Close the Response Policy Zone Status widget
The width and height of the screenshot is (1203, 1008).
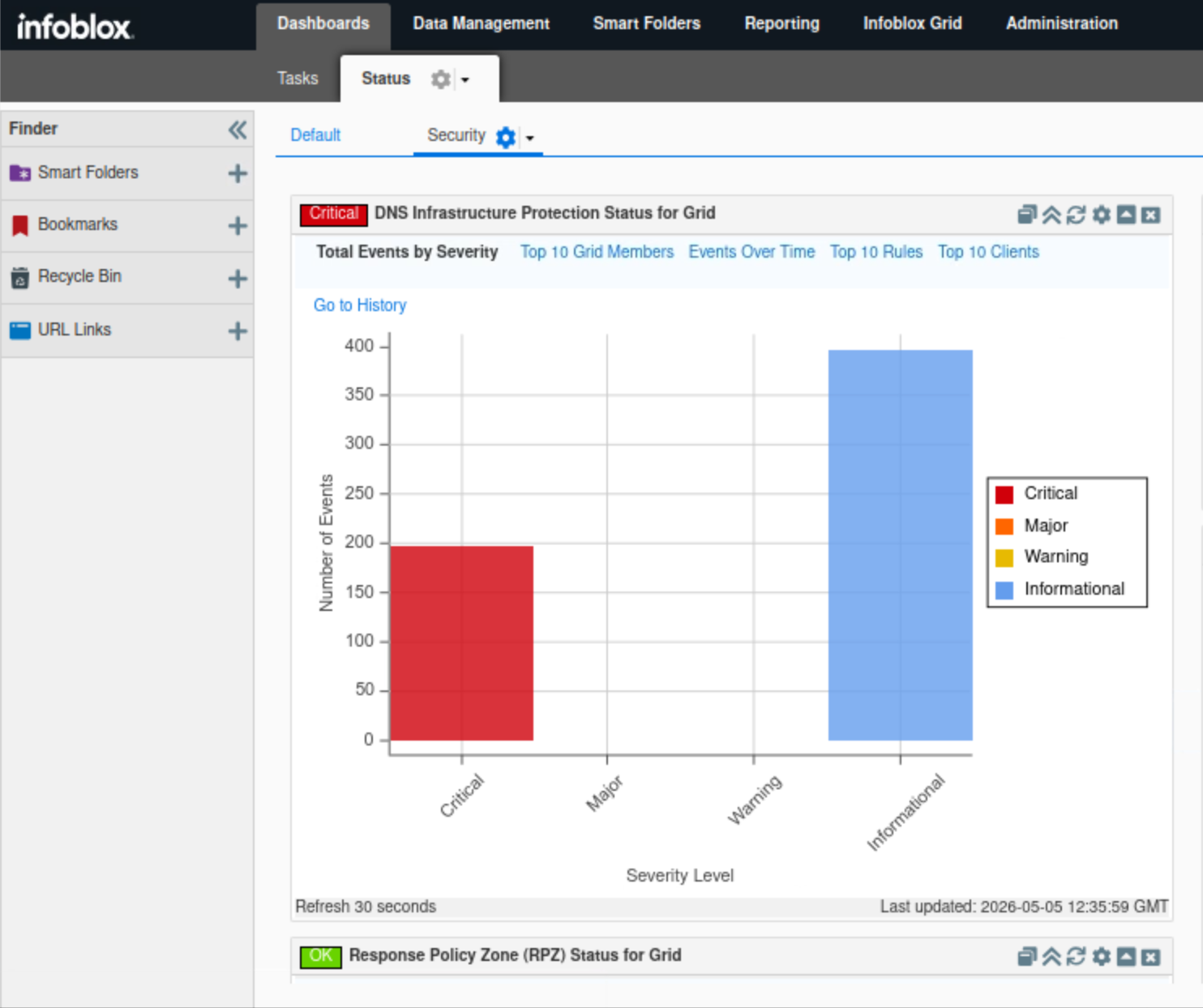tap(1150, 957)
